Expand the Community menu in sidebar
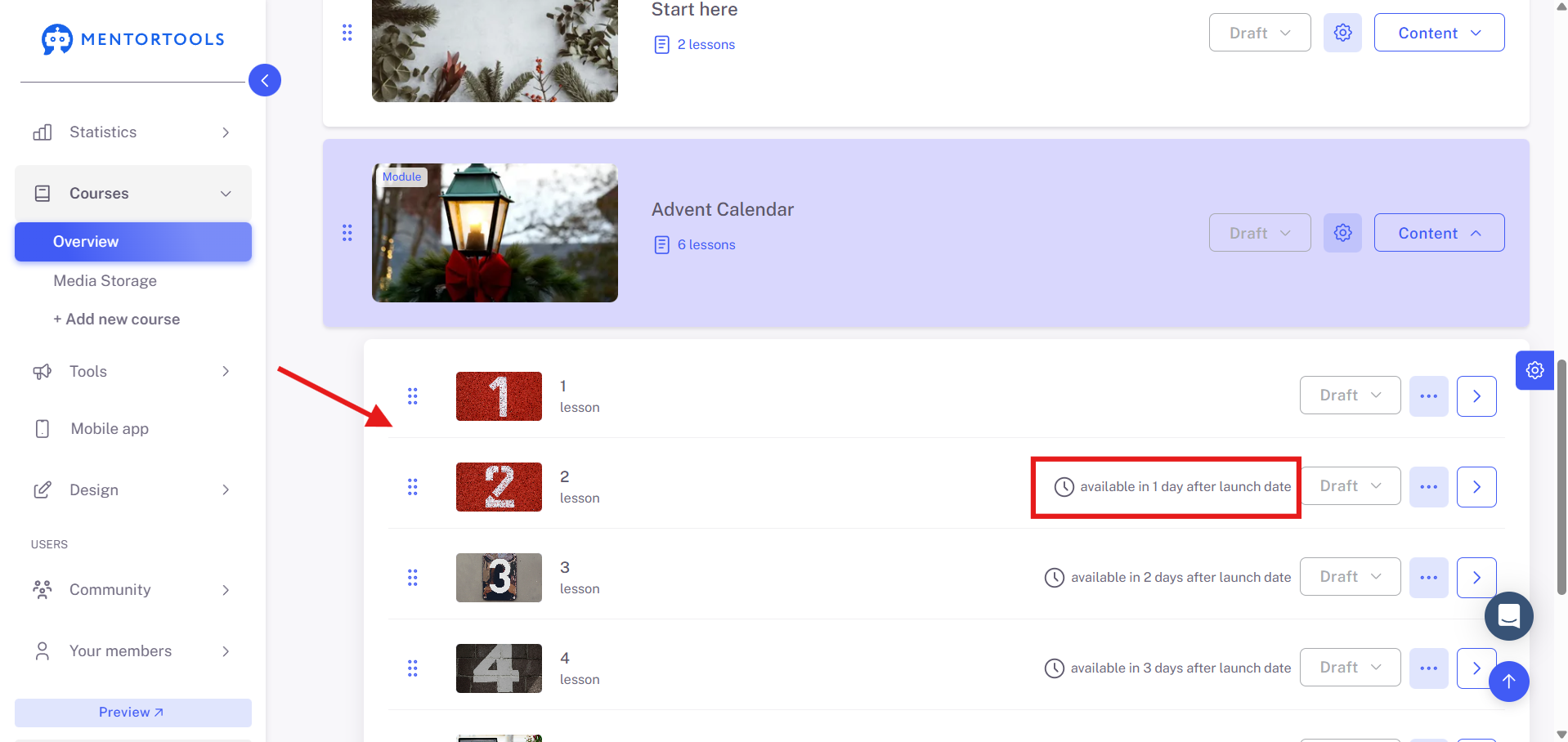 pos(132,590)
